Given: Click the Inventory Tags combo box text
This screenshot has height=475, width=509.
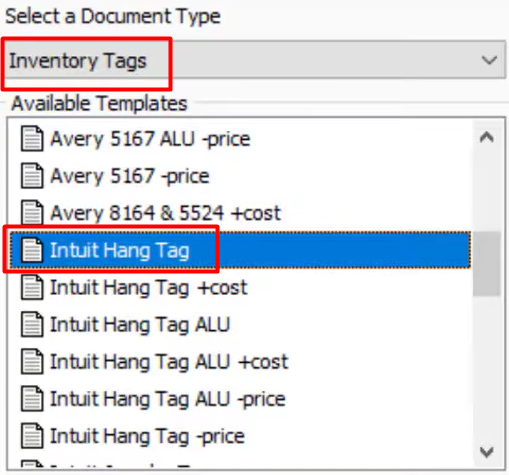Looking at the screenshot, I should point(78,61).
